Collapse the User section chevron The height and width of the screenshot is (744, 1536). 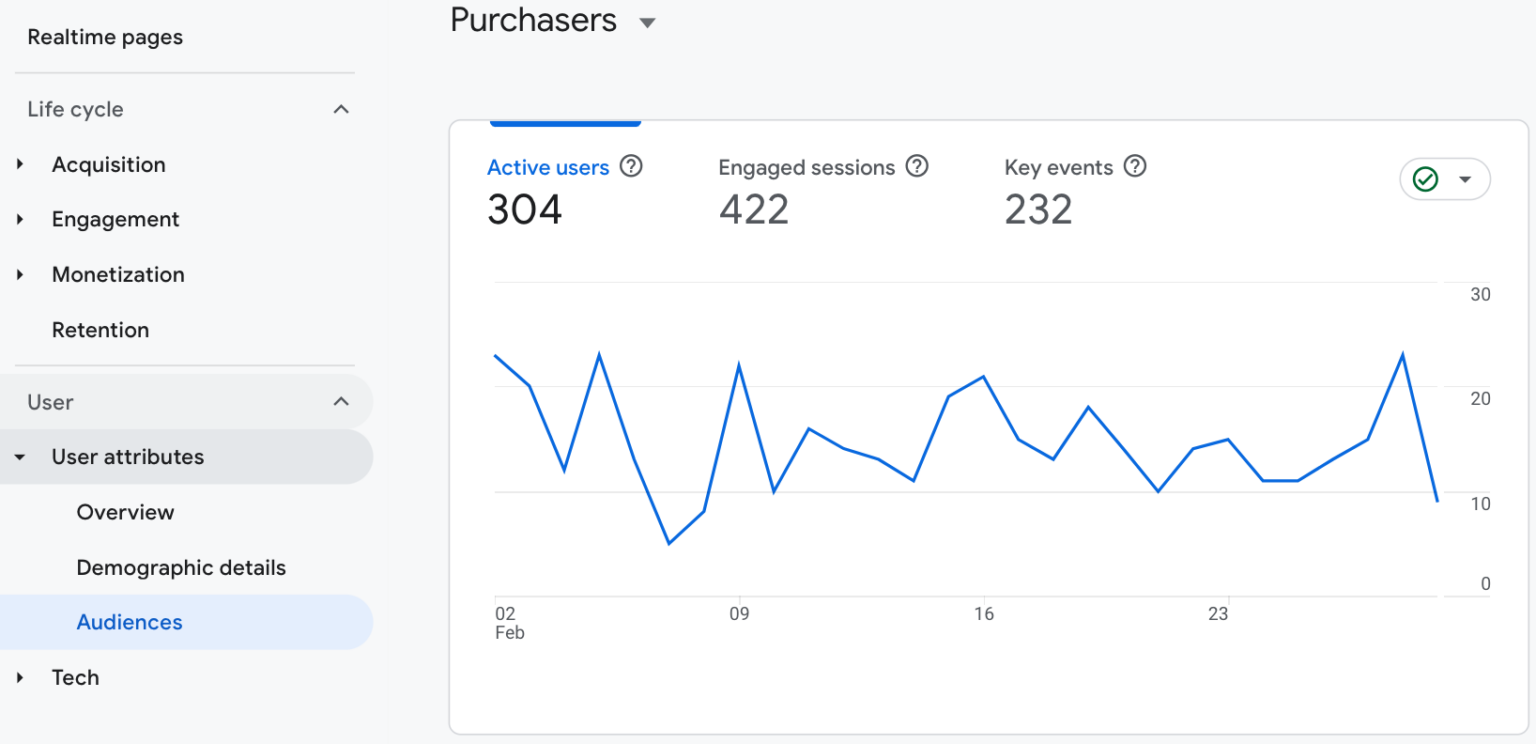coord(341,401)
